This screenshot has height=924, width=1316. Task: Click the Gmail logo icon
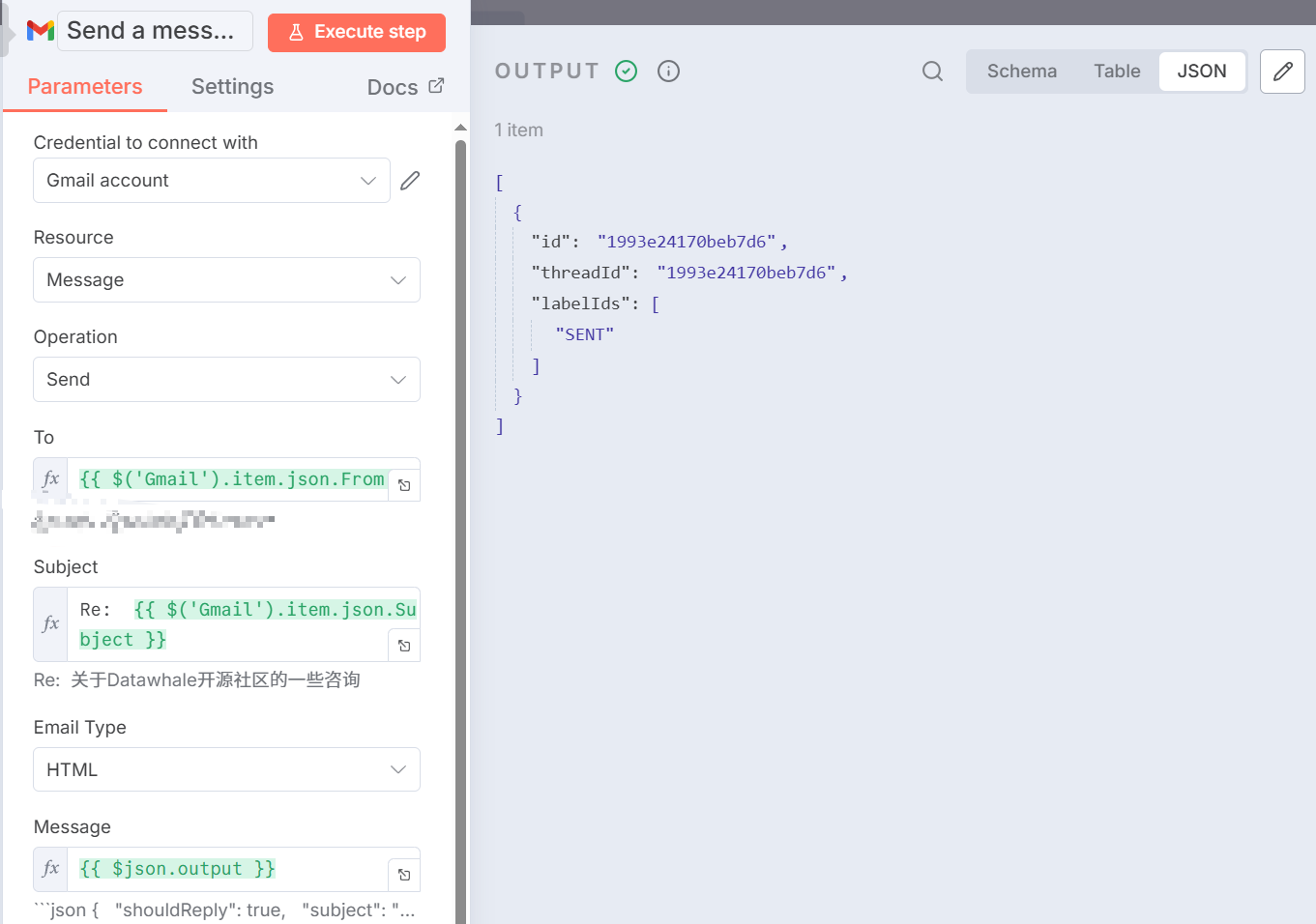(x=40, y=31)
